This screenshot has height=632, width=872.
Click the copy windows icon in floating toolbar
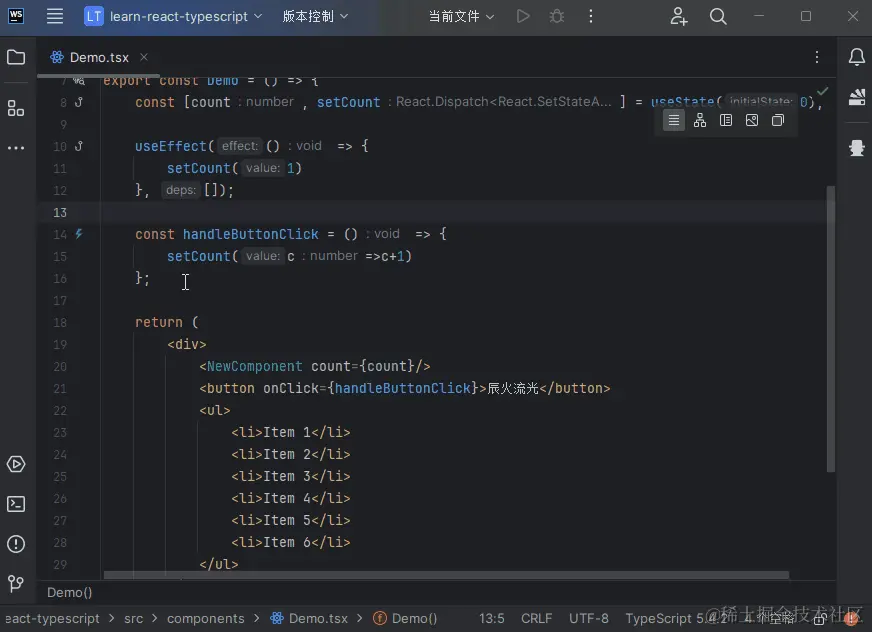tap(778, 120)
